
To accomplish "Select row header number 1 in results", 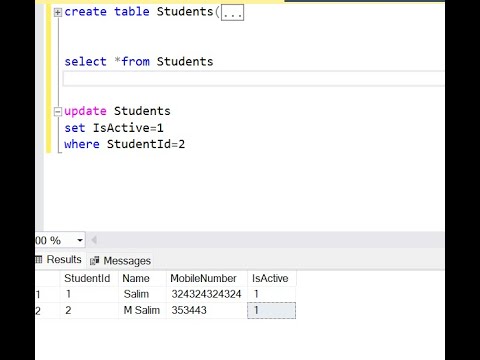I will tap(47, 294).
